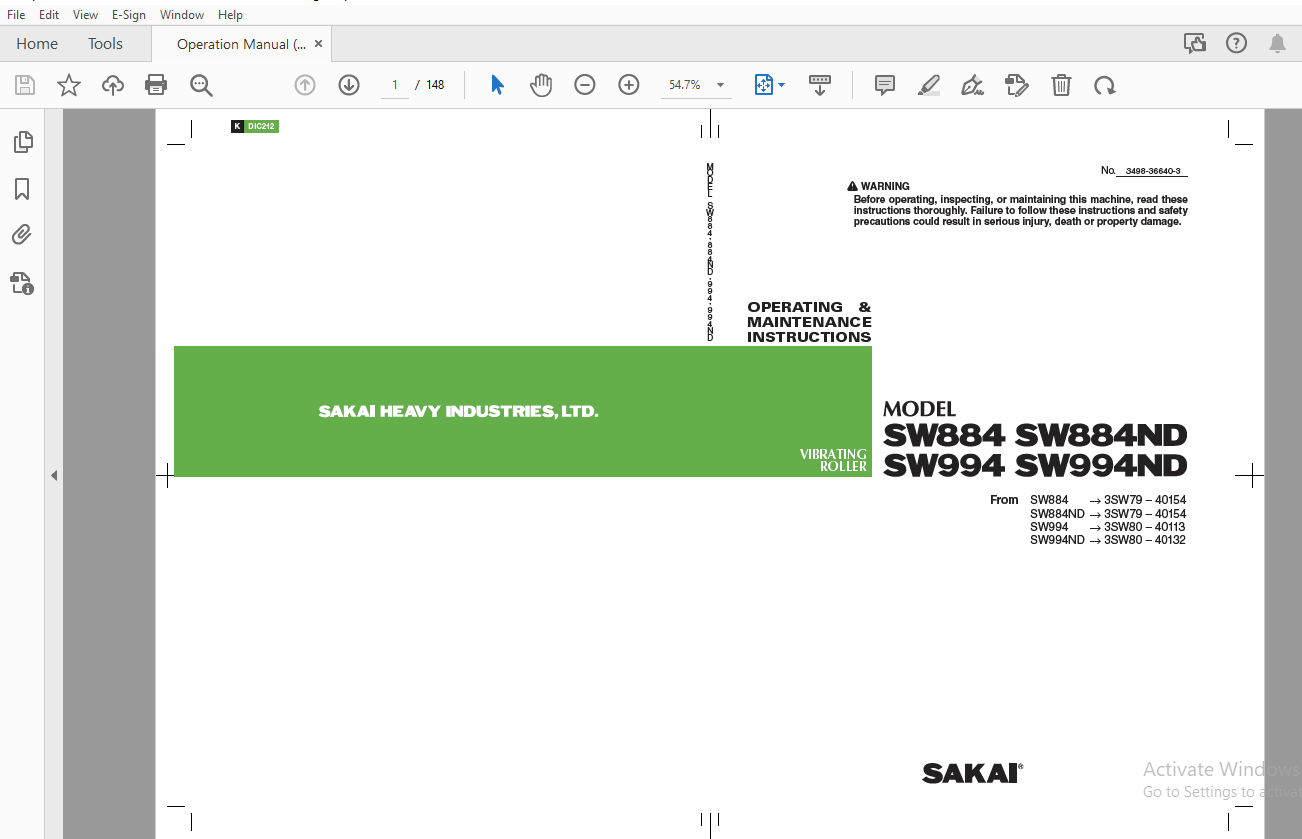Click the SW994 SW994ND model heading
Viewport: 1302px width, 839px height.
[x=1035, y=466]
